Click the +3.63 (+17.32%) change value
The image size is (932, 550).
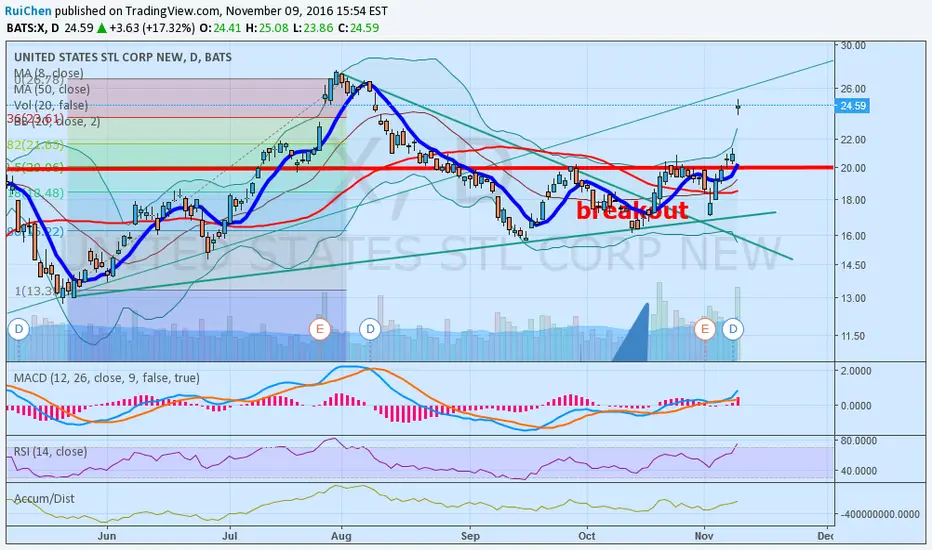(152, 28)
